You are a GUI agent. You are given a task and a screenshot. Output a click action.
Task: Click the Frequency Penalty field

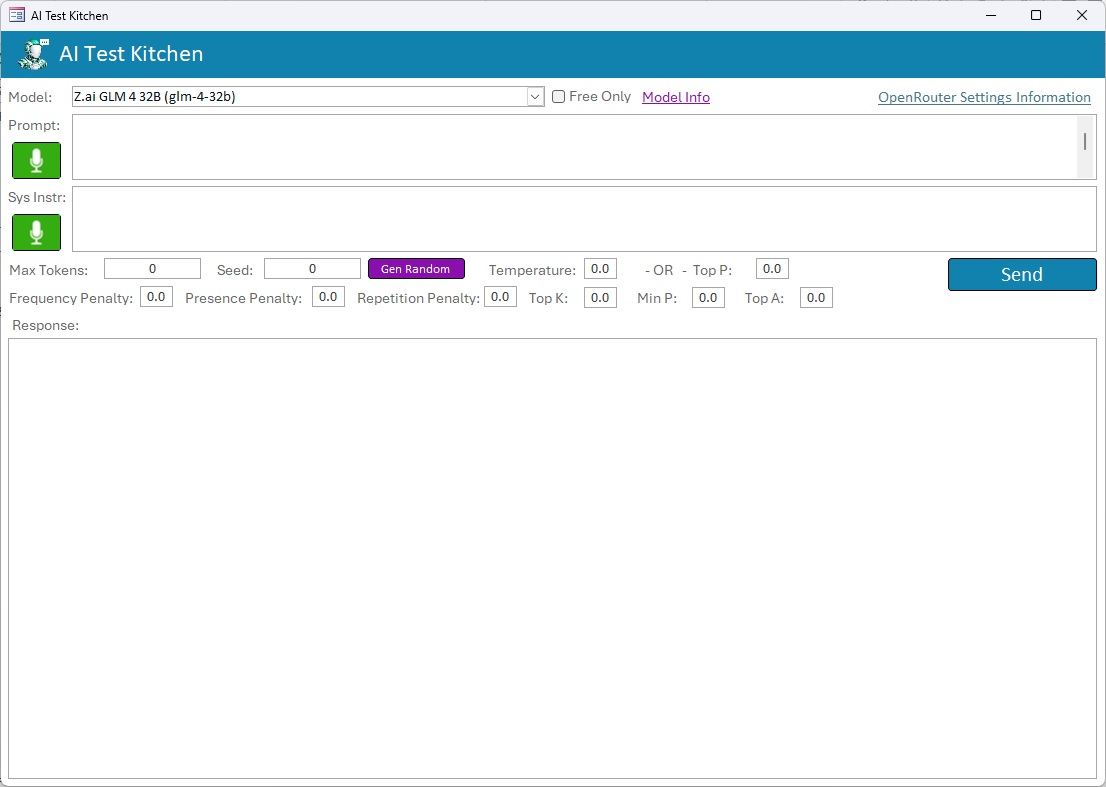(x=156, y=297)
